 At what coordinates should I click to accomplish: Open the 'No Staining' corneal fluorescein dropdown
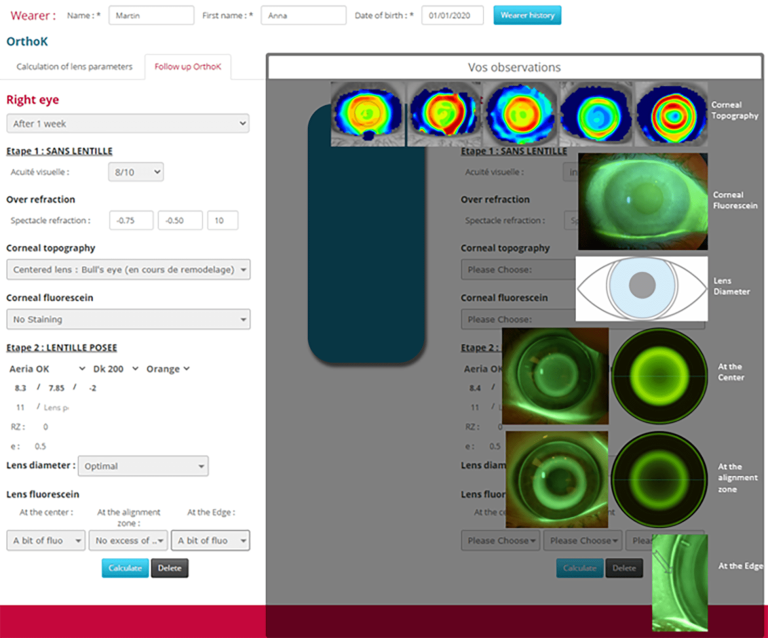(x=127, y=319)
